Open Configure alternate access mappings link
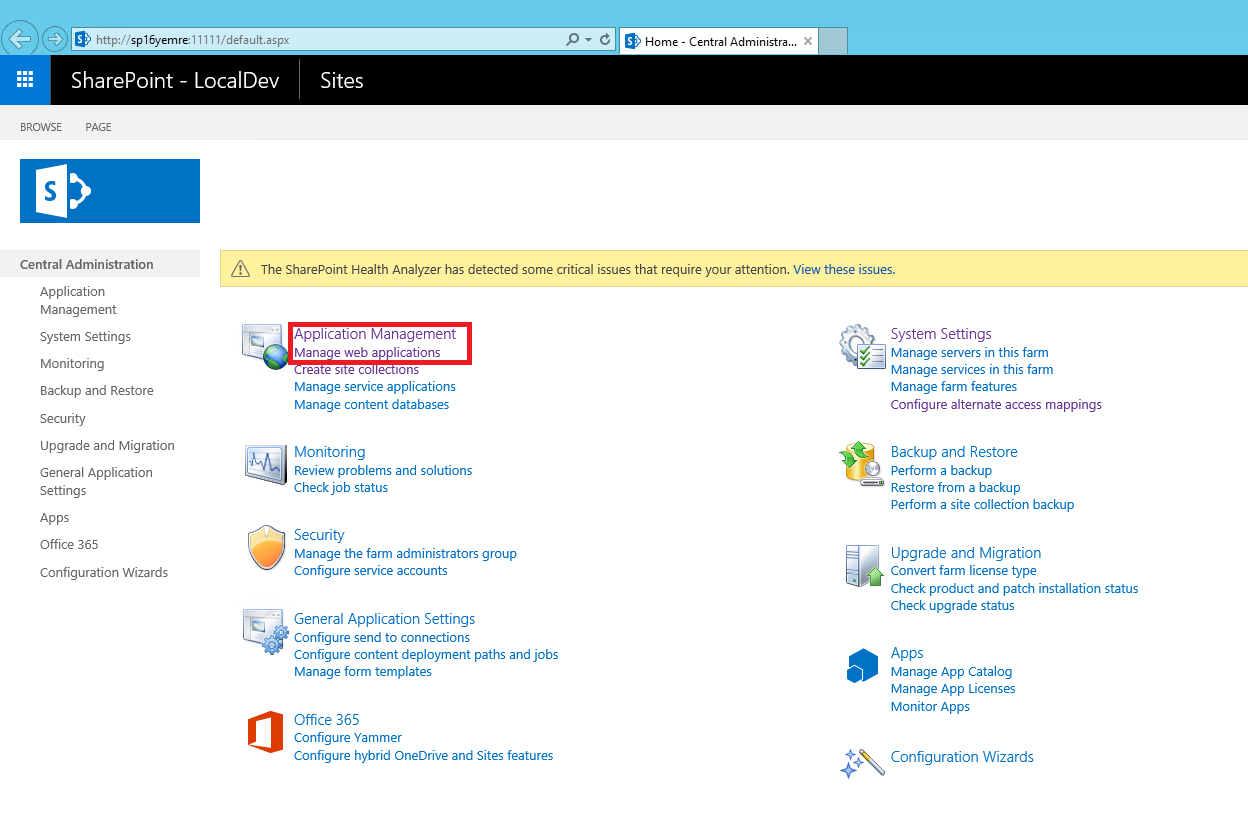Viewport: 1248px width, 813px height. pyautogui.click(x=996, y=405)
